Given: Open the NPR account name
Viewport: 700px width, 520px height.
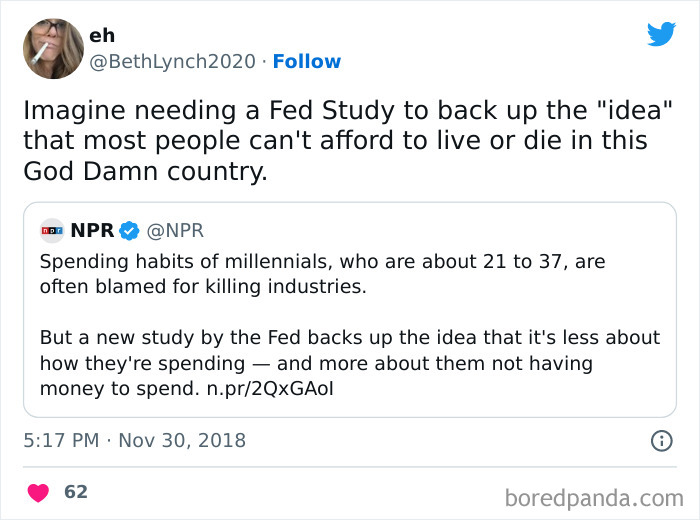Looking at the screenshot, I should (x=92, y=231).
